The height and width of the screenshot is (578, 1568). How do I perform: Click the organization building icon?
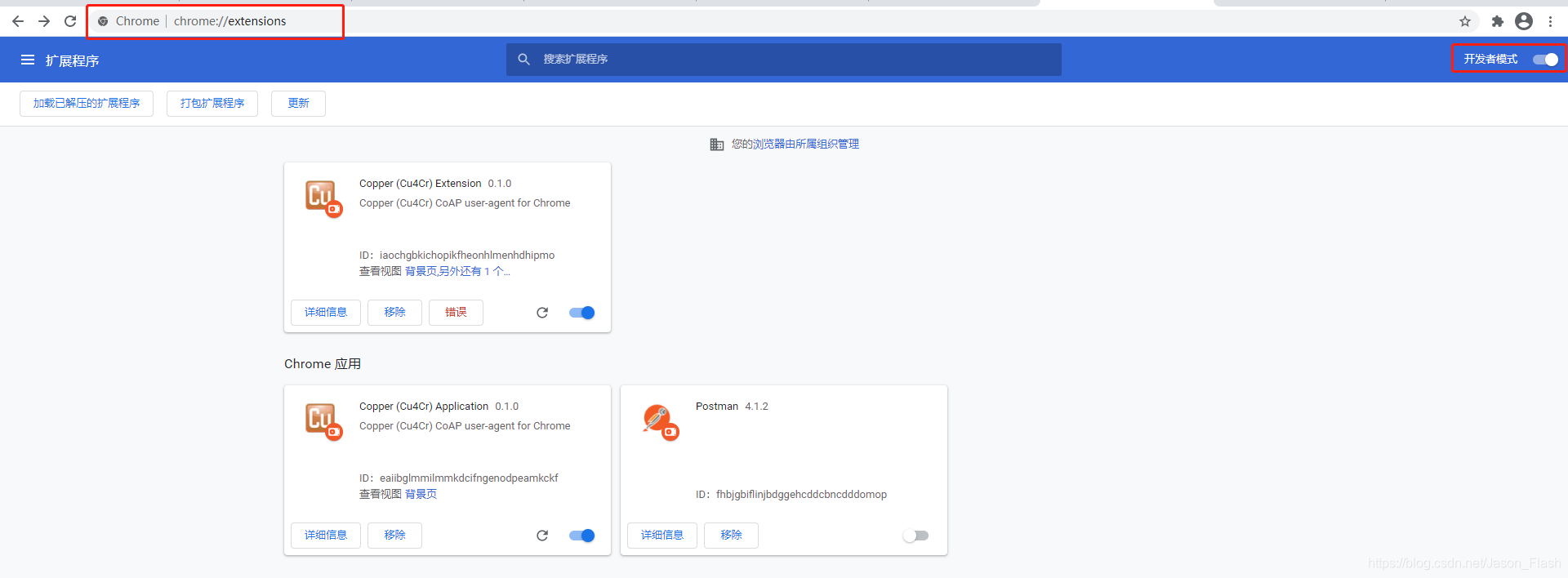click(716, 144)
